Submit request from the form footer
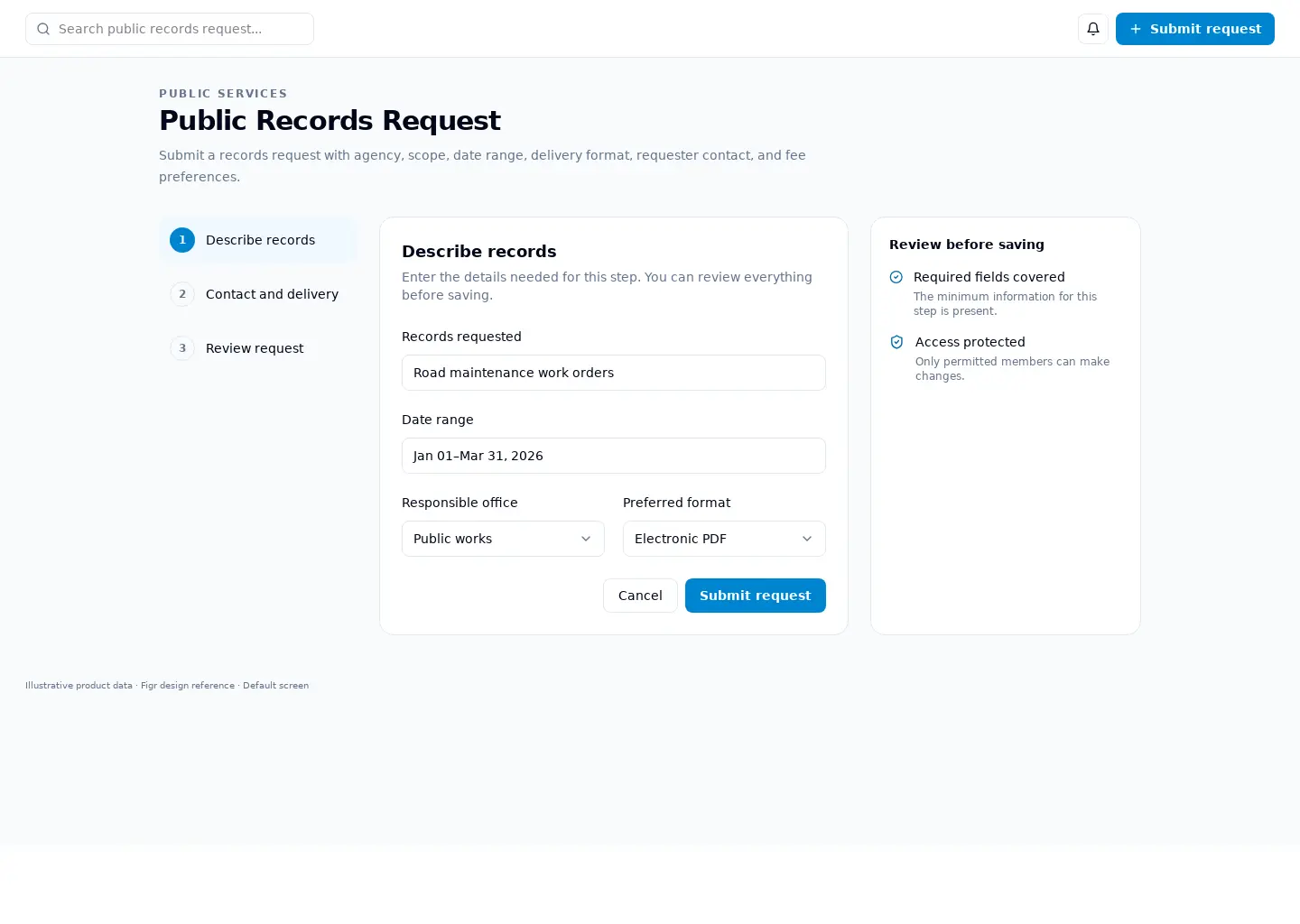Image resolution: width=1300 pixels, height=924 pixels. click(756, 596)
